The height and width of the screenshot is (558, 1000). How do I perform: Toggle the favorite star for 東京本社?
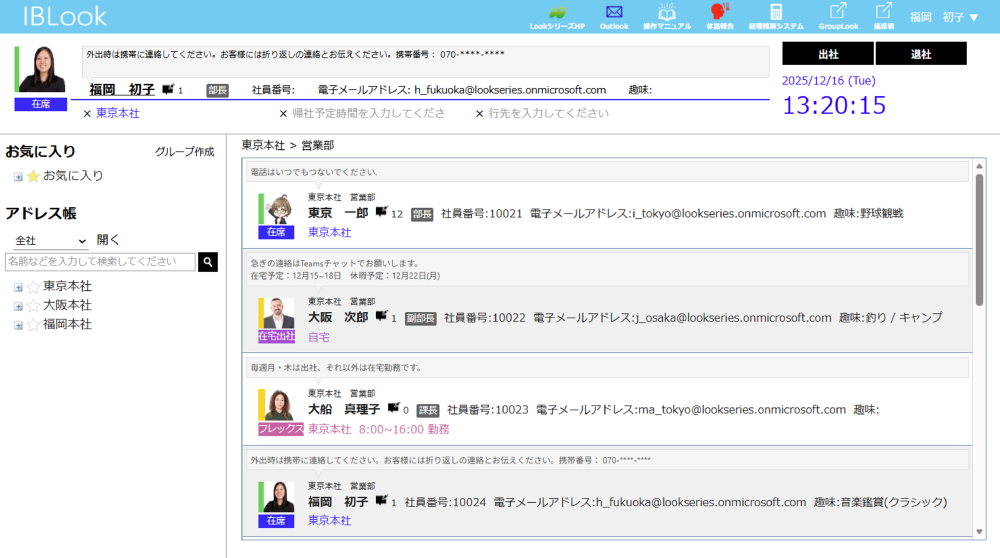[33, 287]
